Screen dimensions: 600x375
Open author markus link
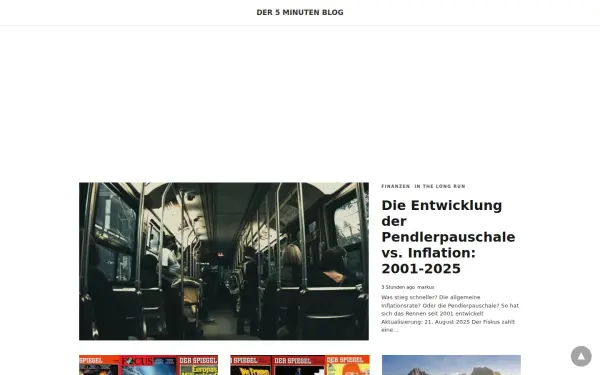(x=426, y=287)
